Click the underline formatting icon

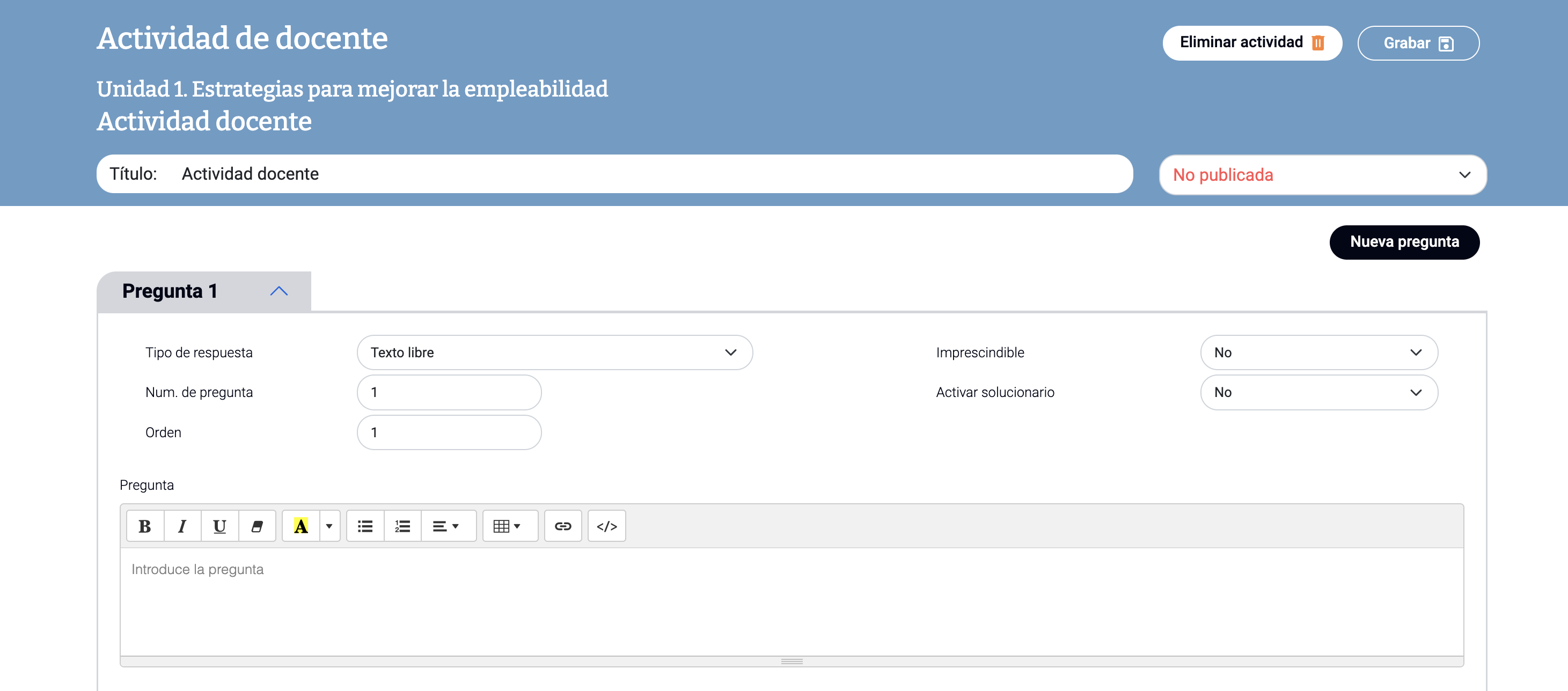(219, 526)
